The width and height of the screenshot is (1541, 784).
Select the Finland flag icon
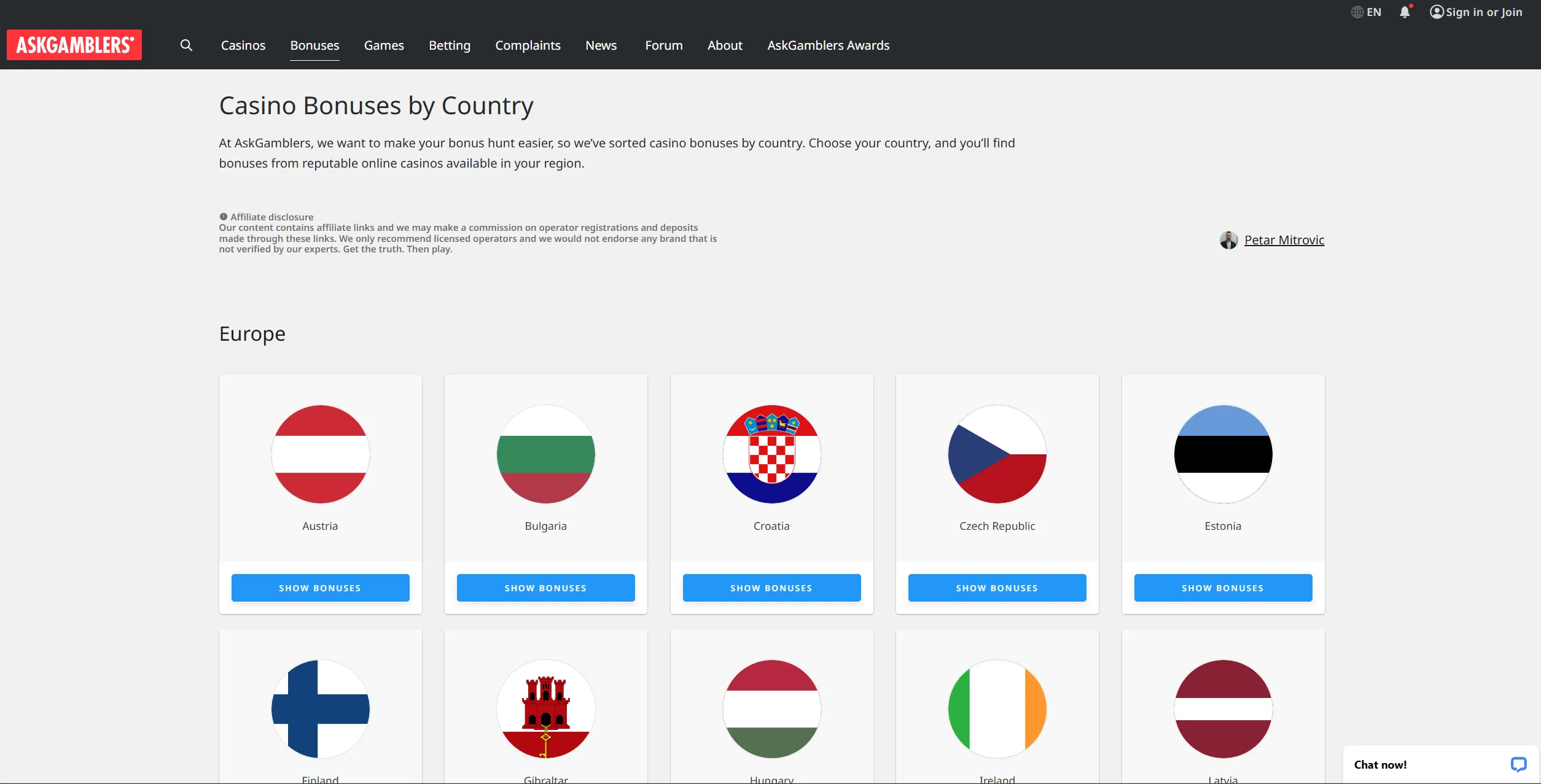pyautogui.click(x=320, y=709)
